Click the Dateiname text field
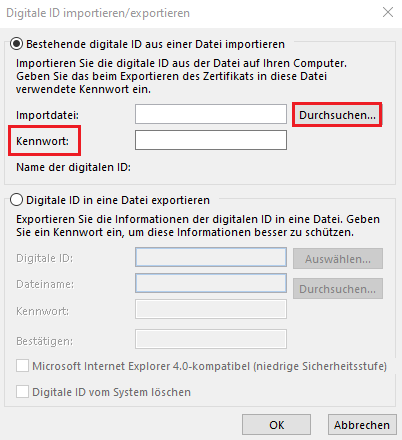Screen dimensions: 402x440 point(211,283)
